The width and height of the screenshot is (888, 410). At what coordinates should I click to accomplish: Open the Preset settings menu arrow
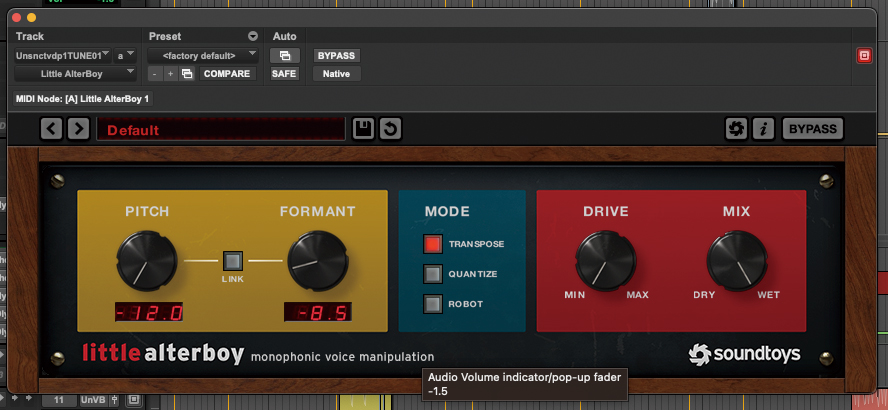coord(253,37)
